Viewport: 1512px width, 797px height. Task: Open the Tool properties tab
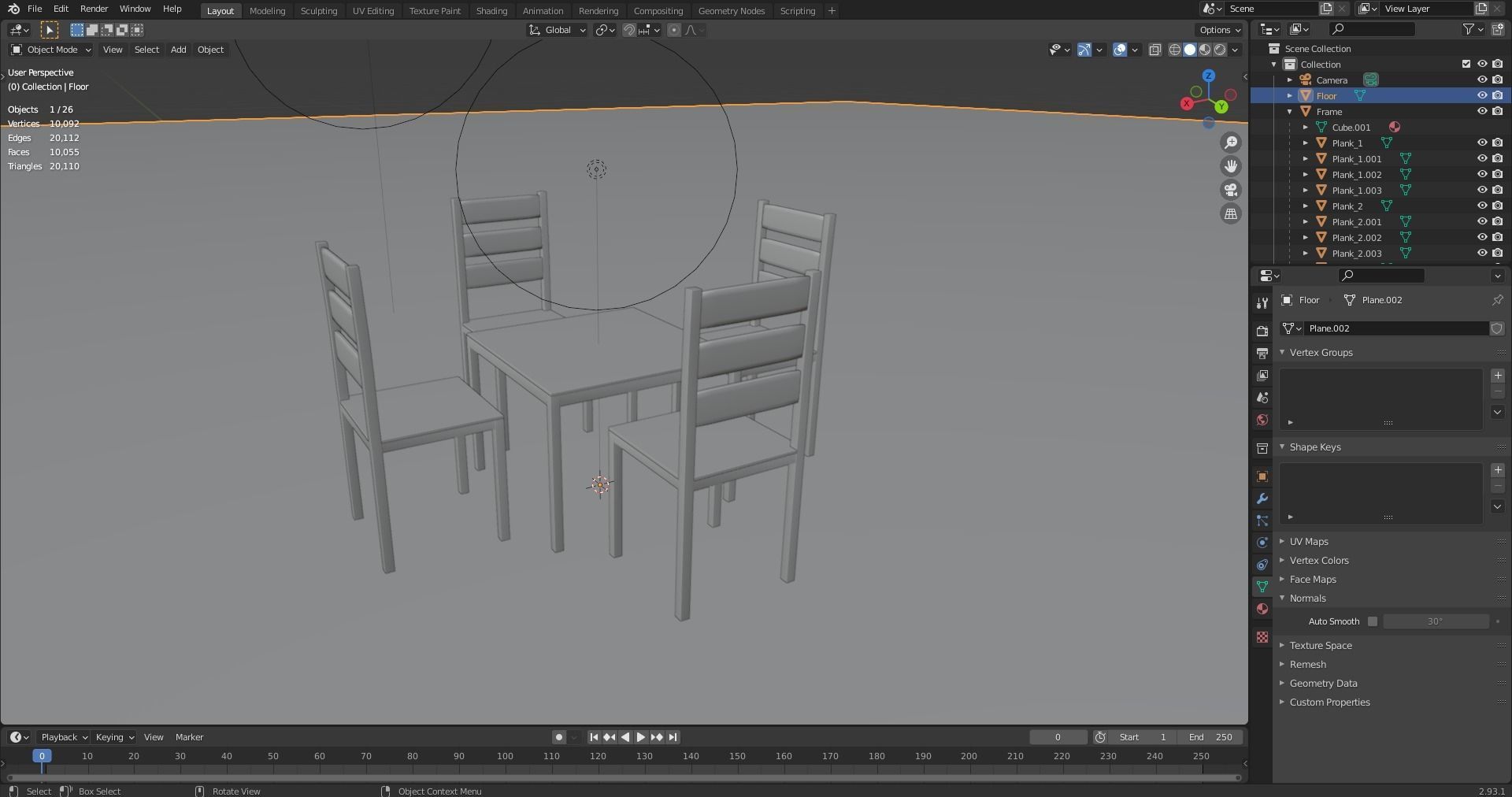(1262, 303)
